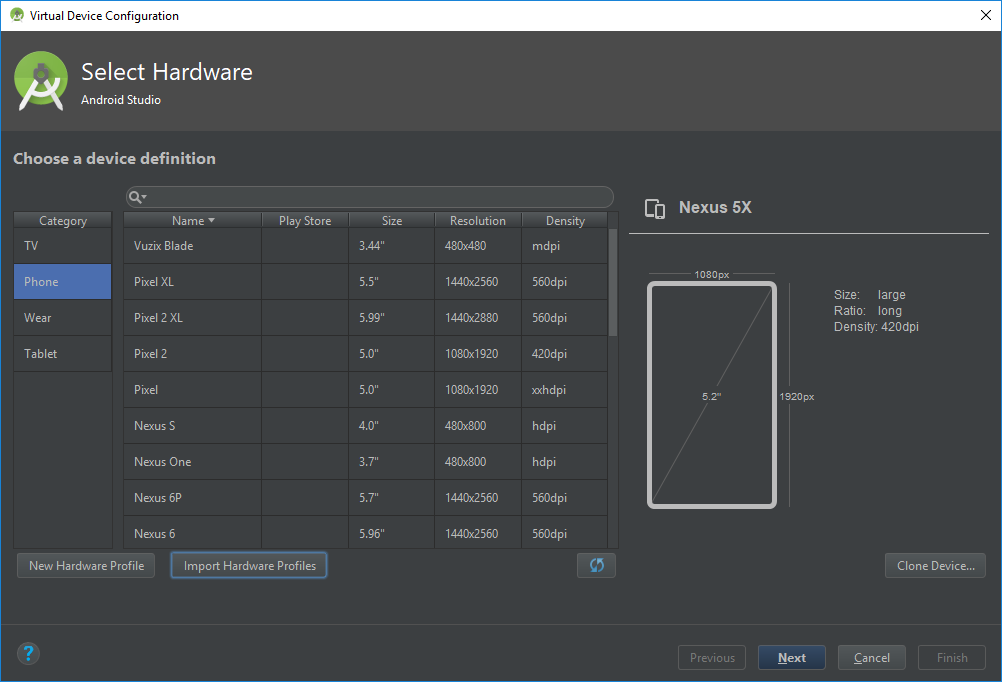The image size is (1002, 682).
Task: Select the Phone category
Action: 63,282
